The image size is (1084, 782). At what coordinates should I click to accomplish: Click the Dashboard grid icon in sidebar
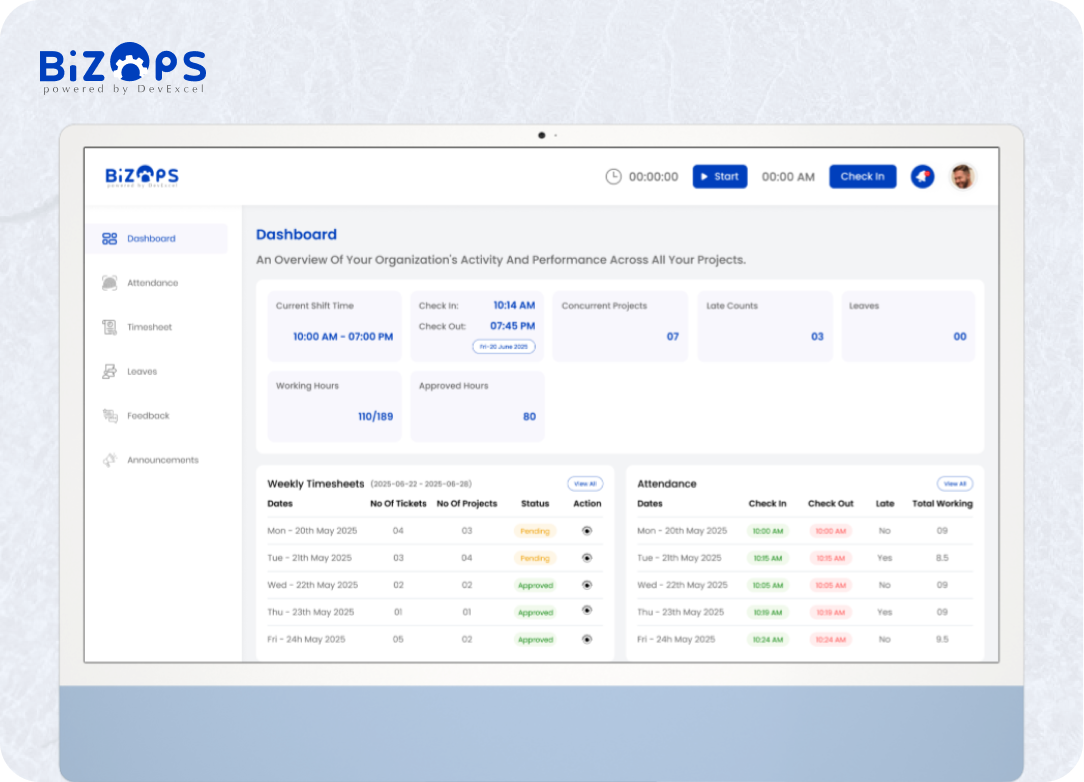point(109,239)
